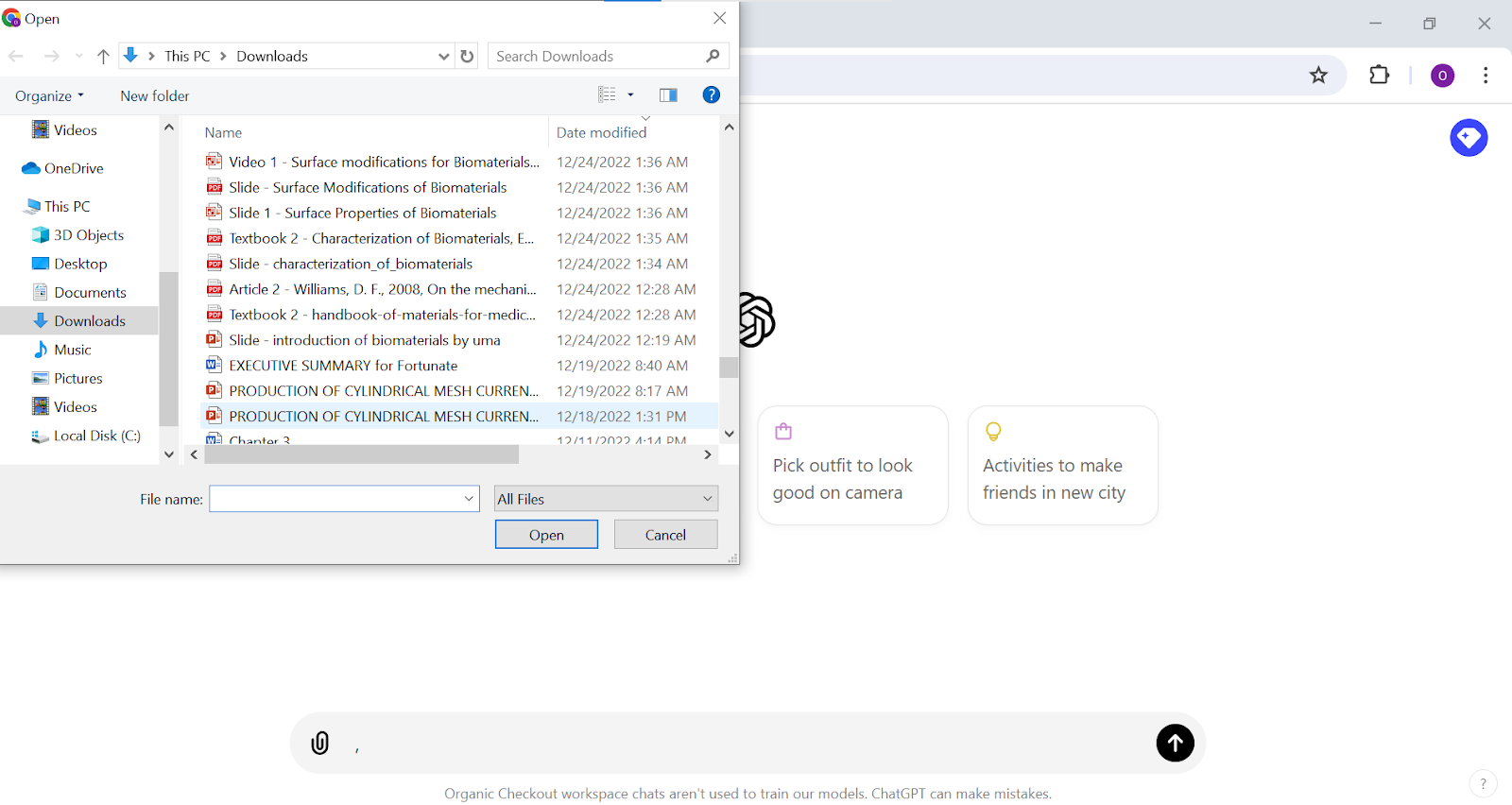This screenshot has height=805, width=1512.
Task: Click the change view layout icon
Action: pyautogui.click(x=607, y=94)
